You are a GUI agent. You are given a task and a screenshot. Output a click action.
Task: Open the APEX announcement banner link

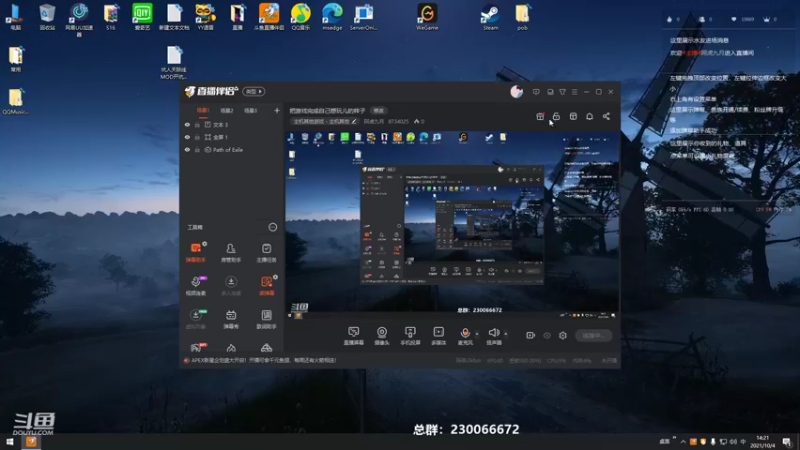click(263, 360)
